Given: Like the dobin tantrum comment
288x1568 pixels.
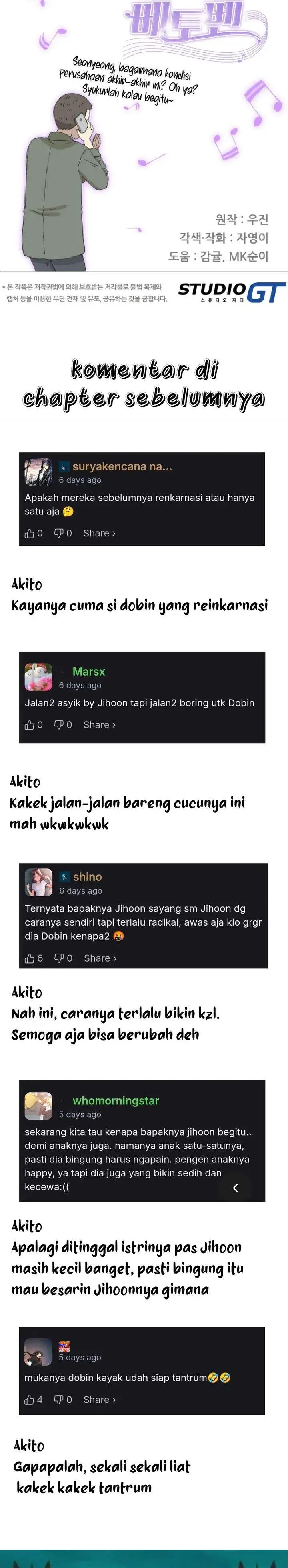Looking at the screenshot, I should (29, 1399).
